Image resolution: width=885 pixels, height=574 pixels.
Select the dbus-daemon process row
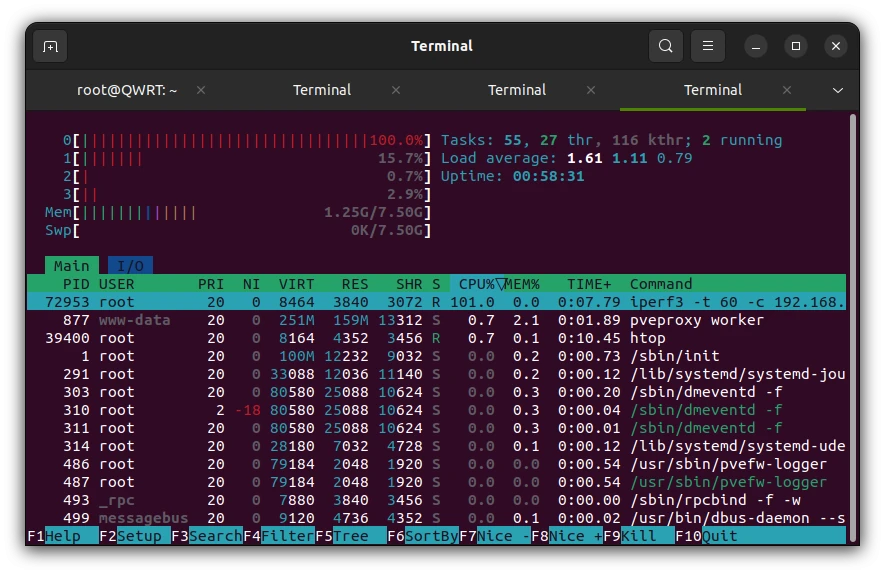[x=436, y=518]
